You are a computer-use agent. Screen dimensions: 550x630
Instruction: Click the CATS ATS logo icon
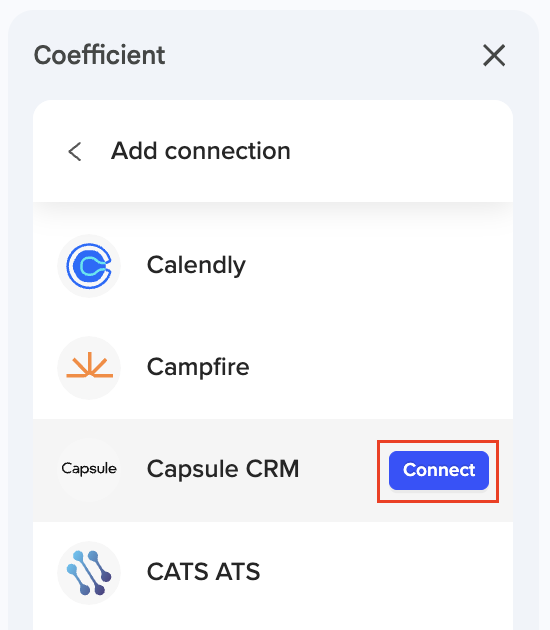[89, 572]
